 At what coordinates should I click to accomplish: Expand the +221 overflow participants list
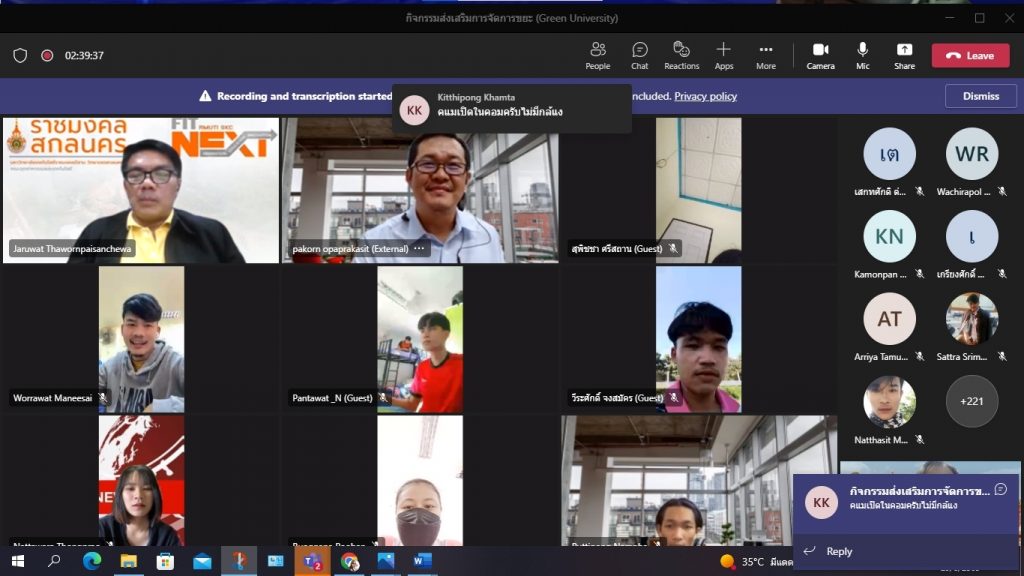click(971, 401)
